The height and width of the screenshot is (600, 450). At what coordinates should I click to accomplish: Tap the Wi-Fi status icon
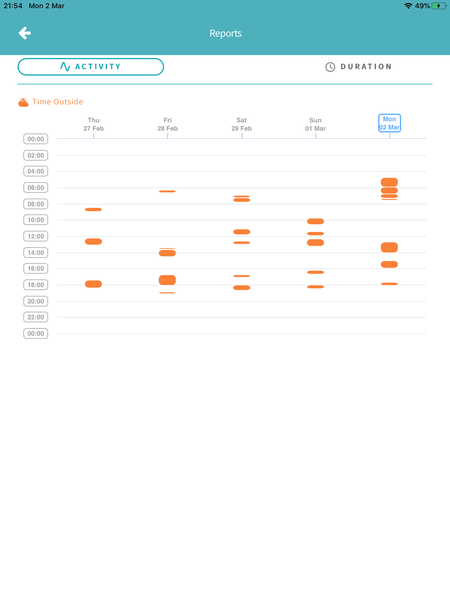tap(408, 6)
